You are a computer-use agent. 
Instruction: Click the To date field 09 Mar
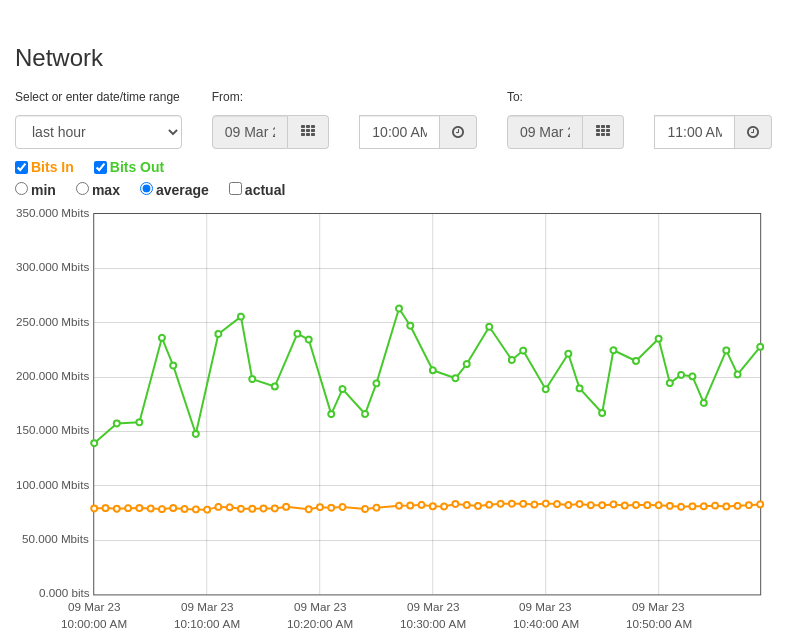coord(545,132)
